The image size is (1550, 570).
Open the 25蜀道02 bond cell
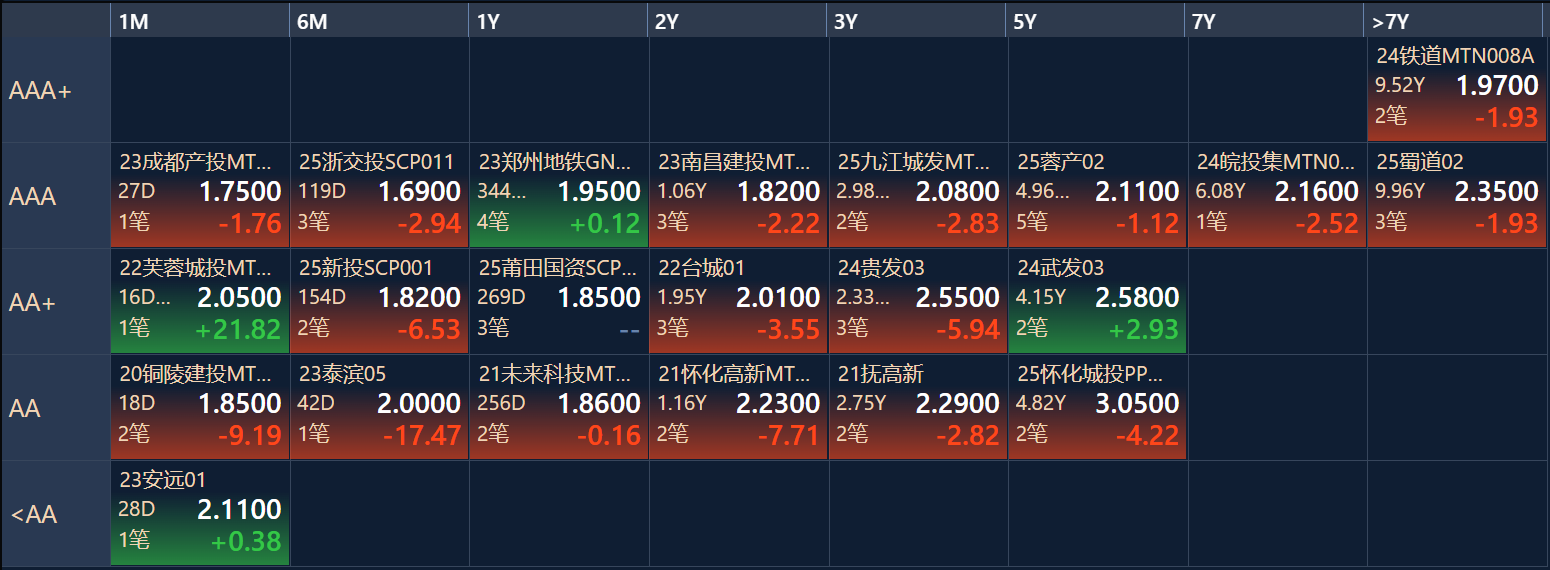[1456, 195]
